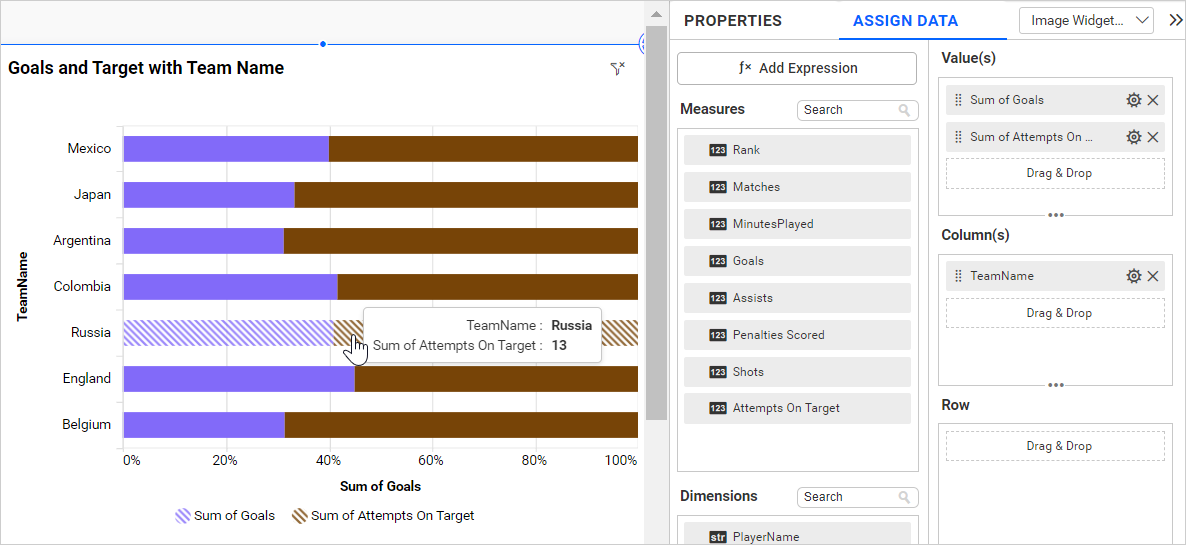The height and width of the screenshot is (545, 1186).
Task: Click the Measures search field
Action: click(x=848, y=110)
